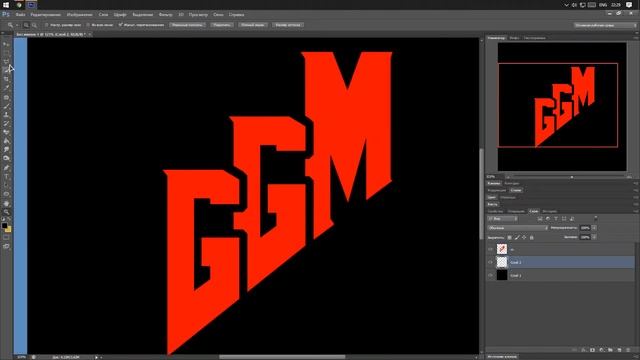Click the Fit Screen button
This screenshot has width=640, height=360.
click(222, 25)
